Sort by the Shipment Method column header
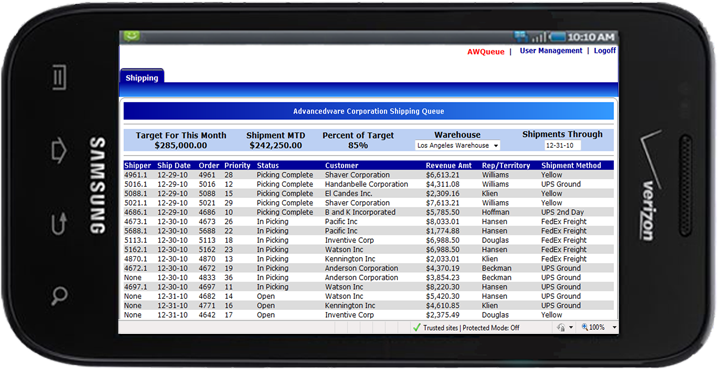 pyautogui.click(x=571, y=165)
